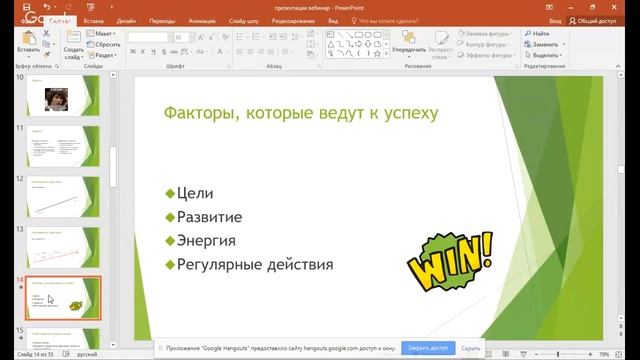Apply bold with the Ж icon
Image resolution: width=640 pixels, height=360 pixels.
click(x=133, y=52)
